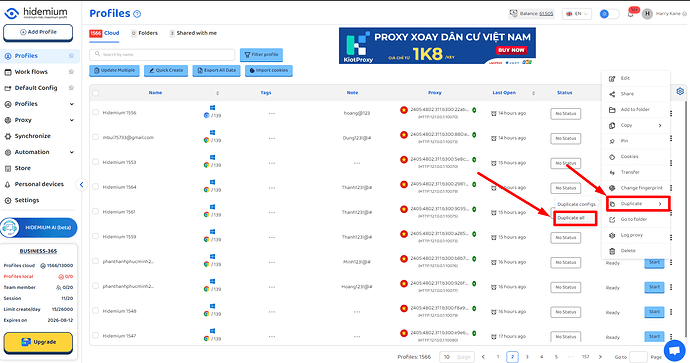
Task: Click the Add Profile button
Action: coord(38,33)
